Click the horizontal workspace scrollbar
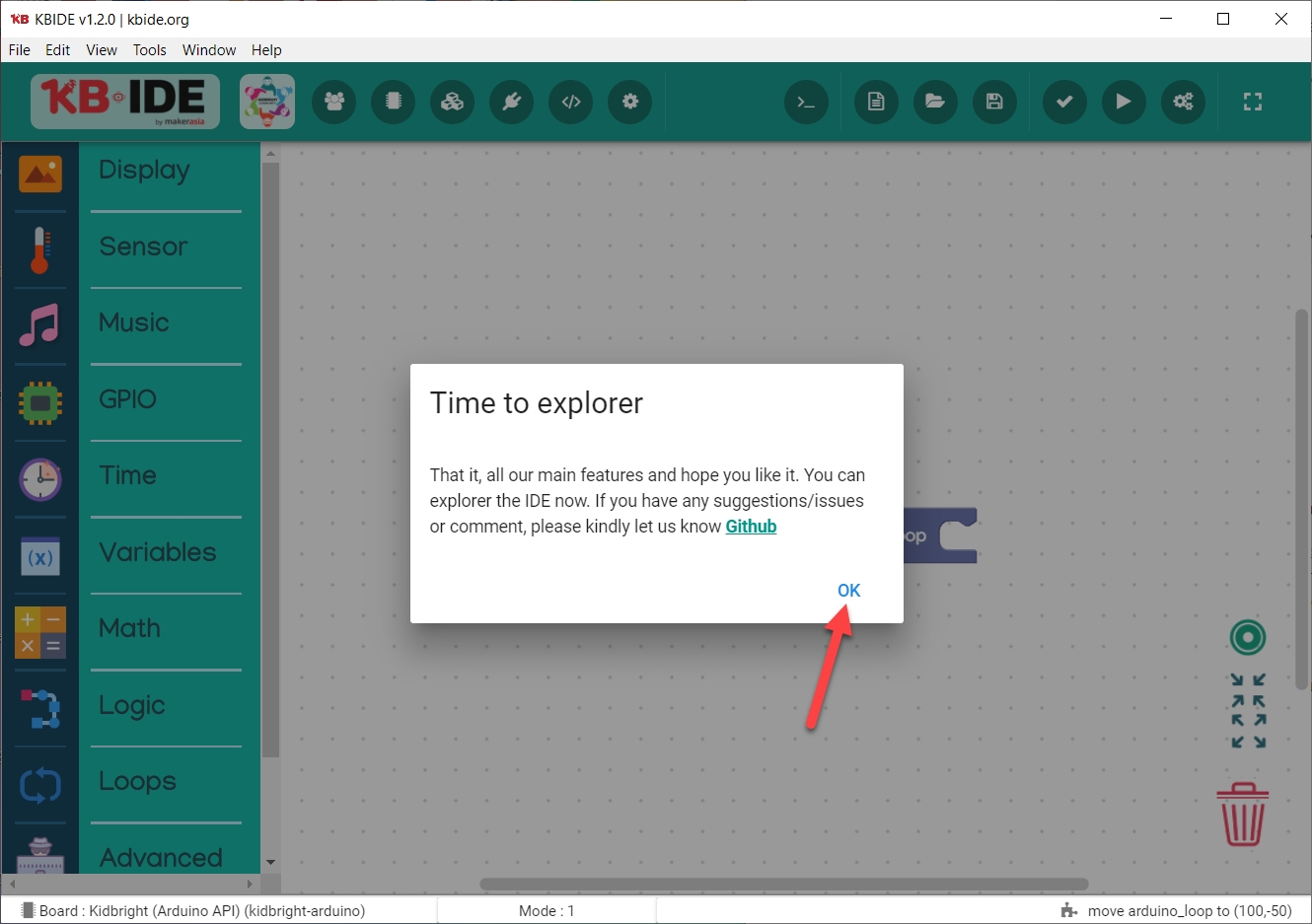1312x924 pixels. pos(783,885)
